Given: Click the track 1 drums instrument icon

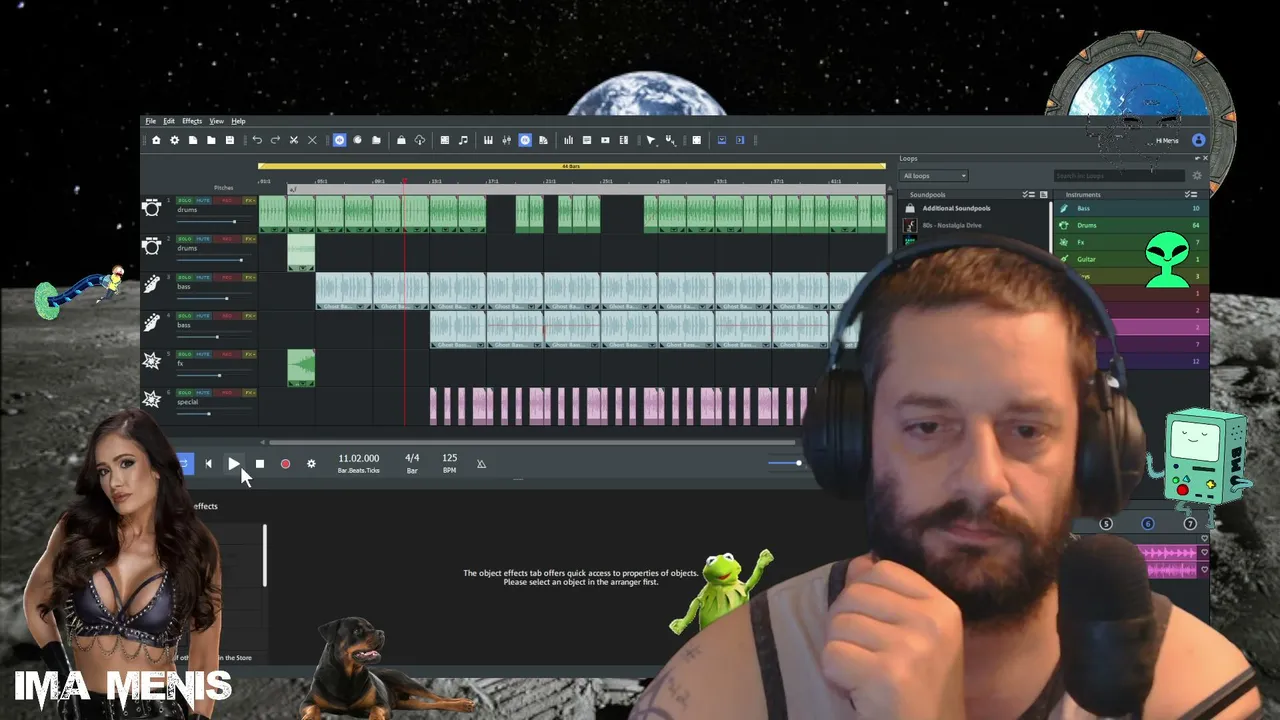Looking at the screenshot, I should tap(151, 208).
